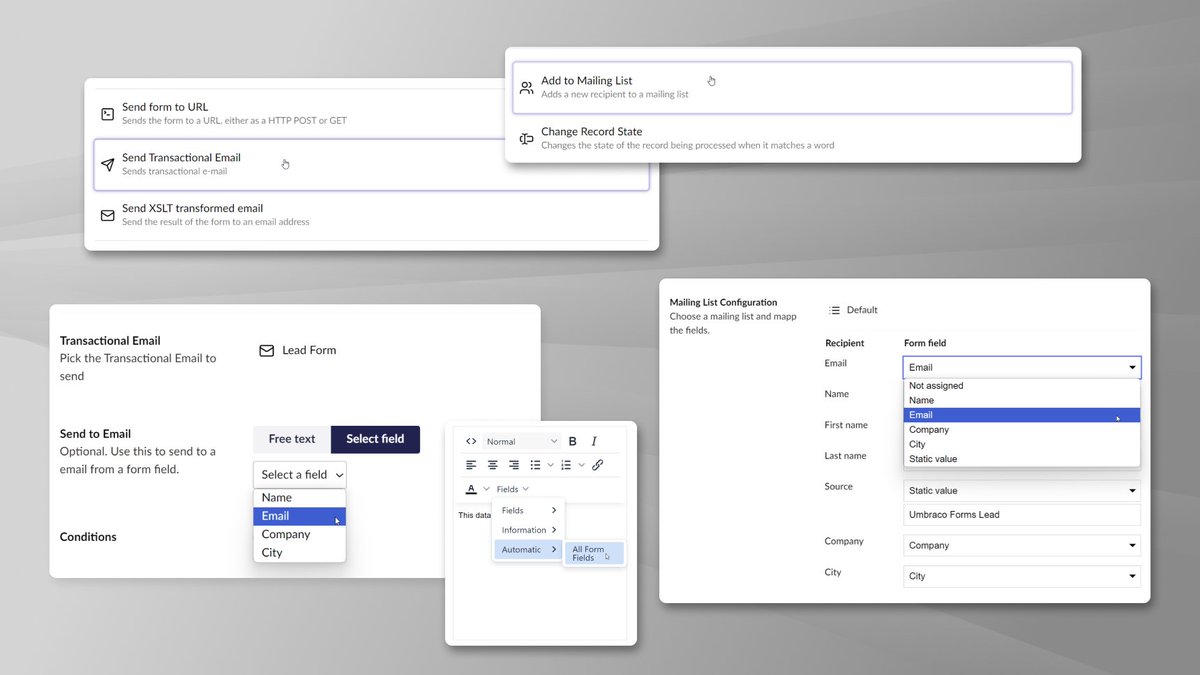
Task: Expand the Automatic submenu item
Action: coord(529,549)
